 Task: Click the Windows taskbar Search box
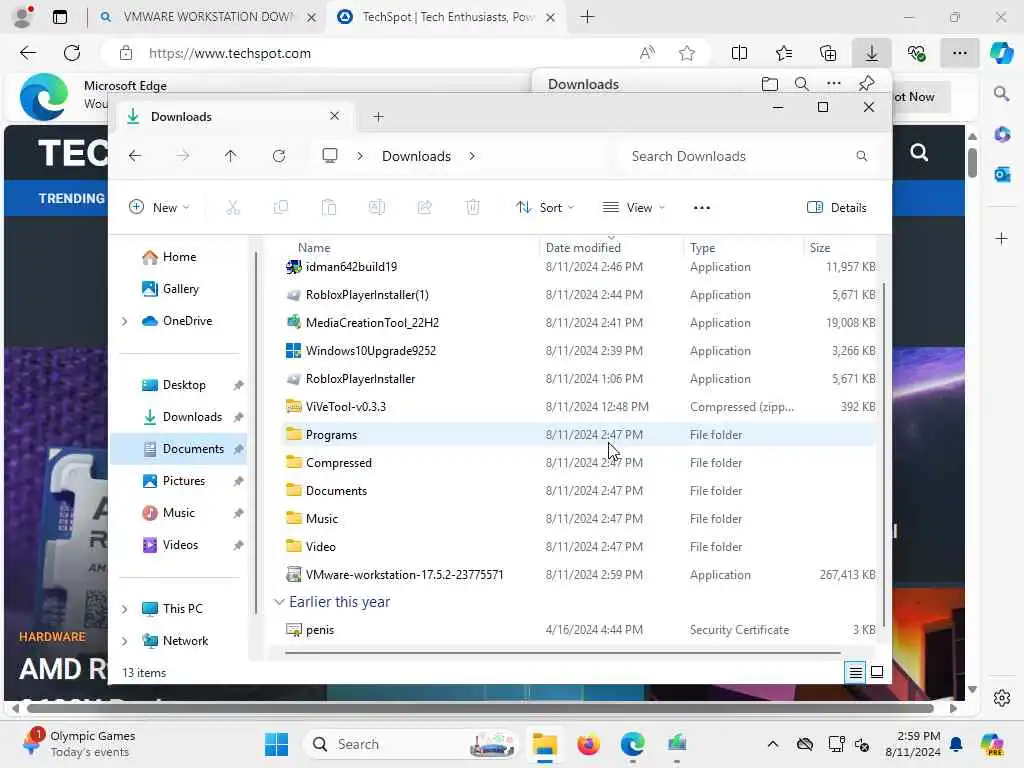(411, 744)
